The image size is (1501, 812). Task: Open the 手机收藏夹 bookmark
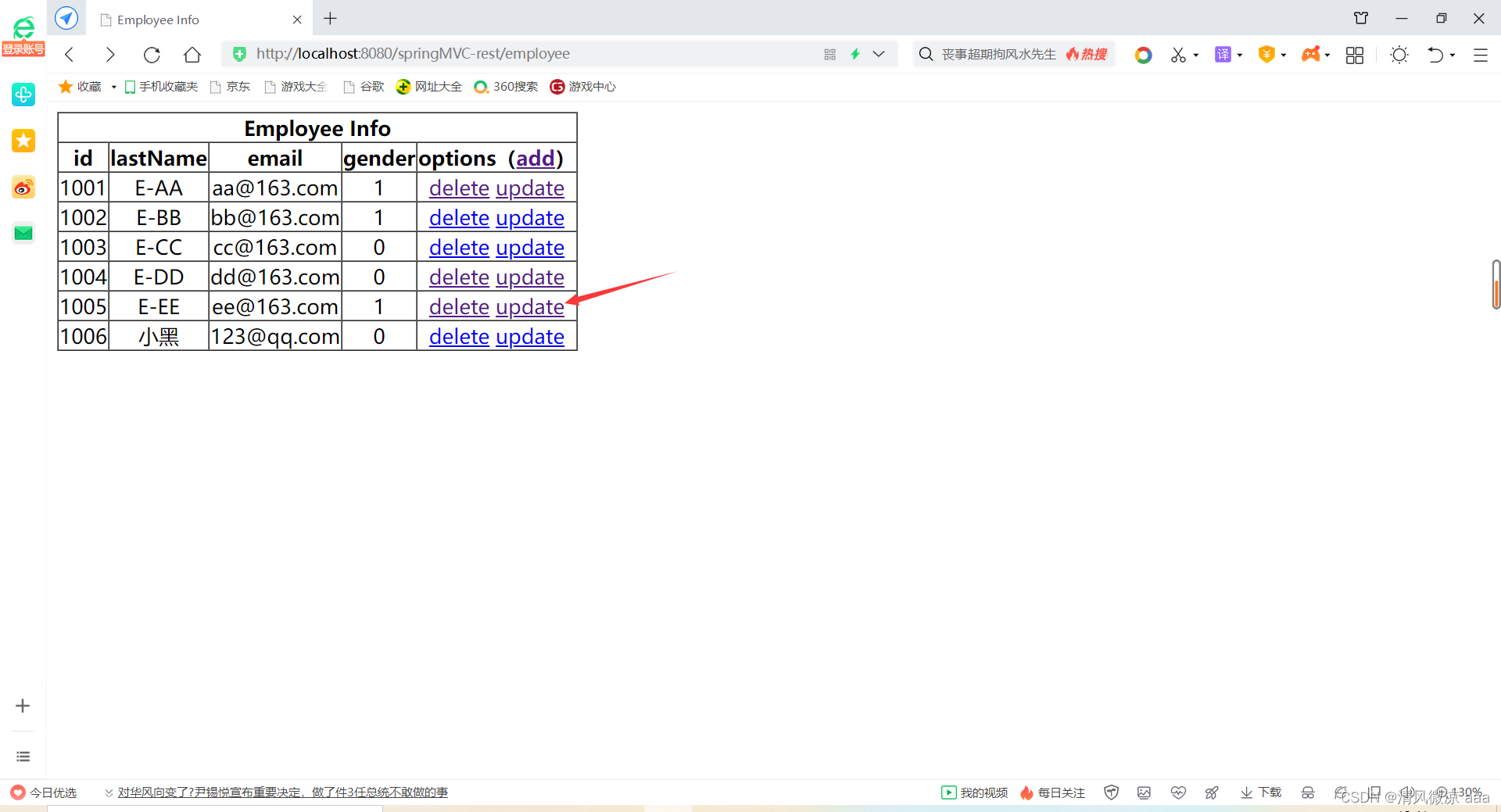pos(161,87)
